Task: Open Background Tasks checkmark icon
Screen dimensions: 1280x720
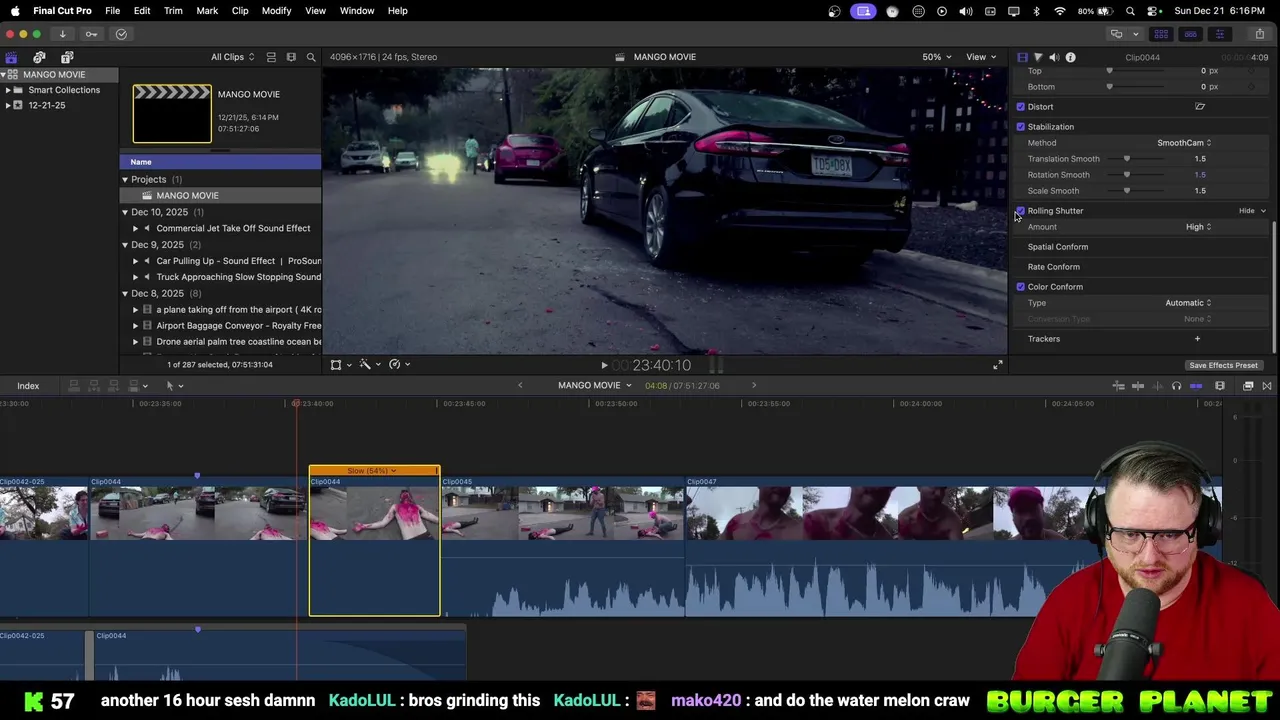Action: (121, 34)
